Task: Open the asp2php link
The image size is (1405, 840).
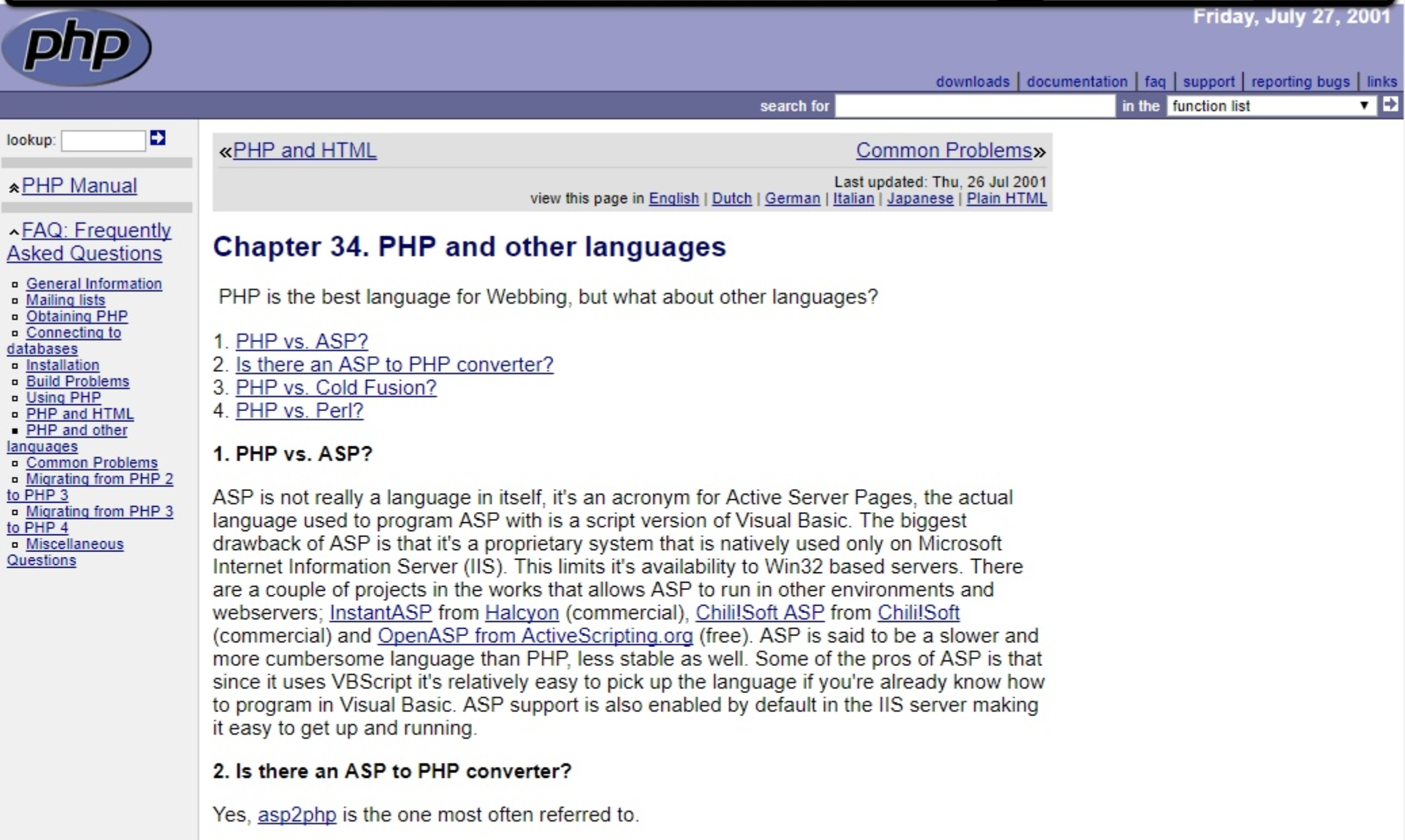Action: click(297, 814)
